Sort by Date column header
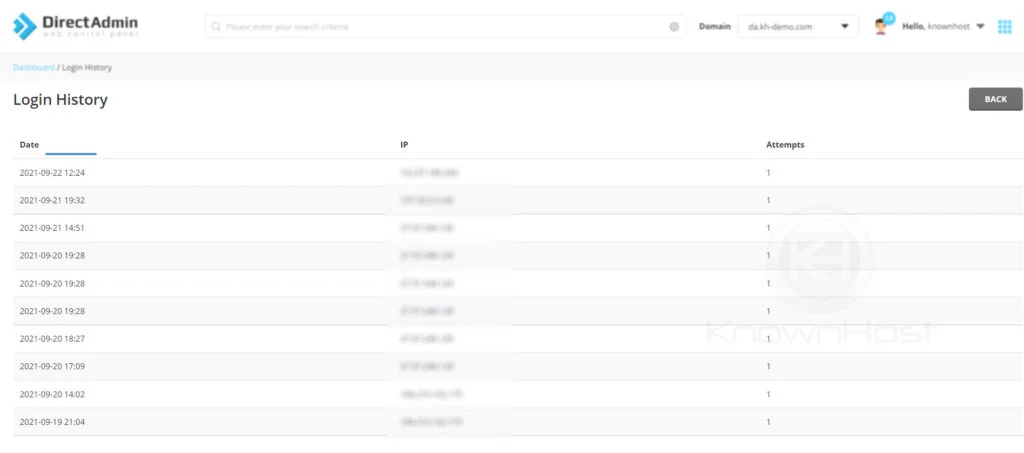The height and width of the screenshot is (453, 1024). pyautogui.click(x=29, y=145)
